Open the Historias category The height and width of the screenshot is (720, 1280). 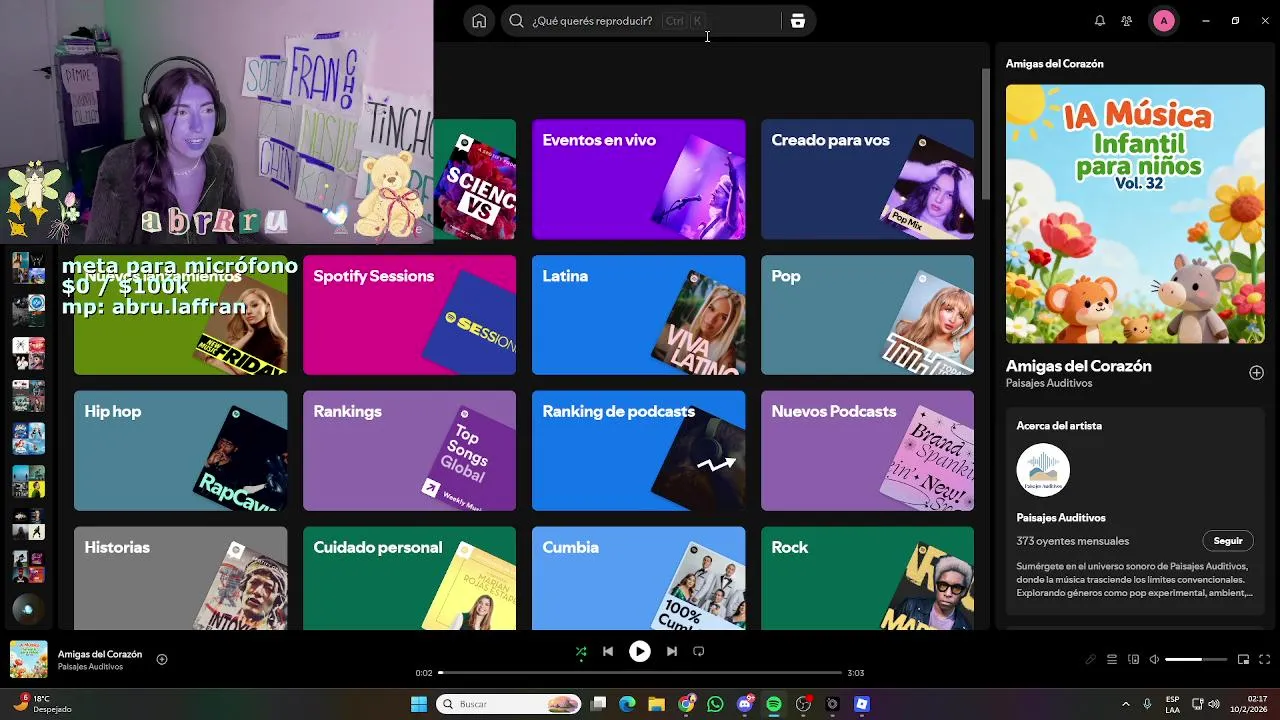181,578
